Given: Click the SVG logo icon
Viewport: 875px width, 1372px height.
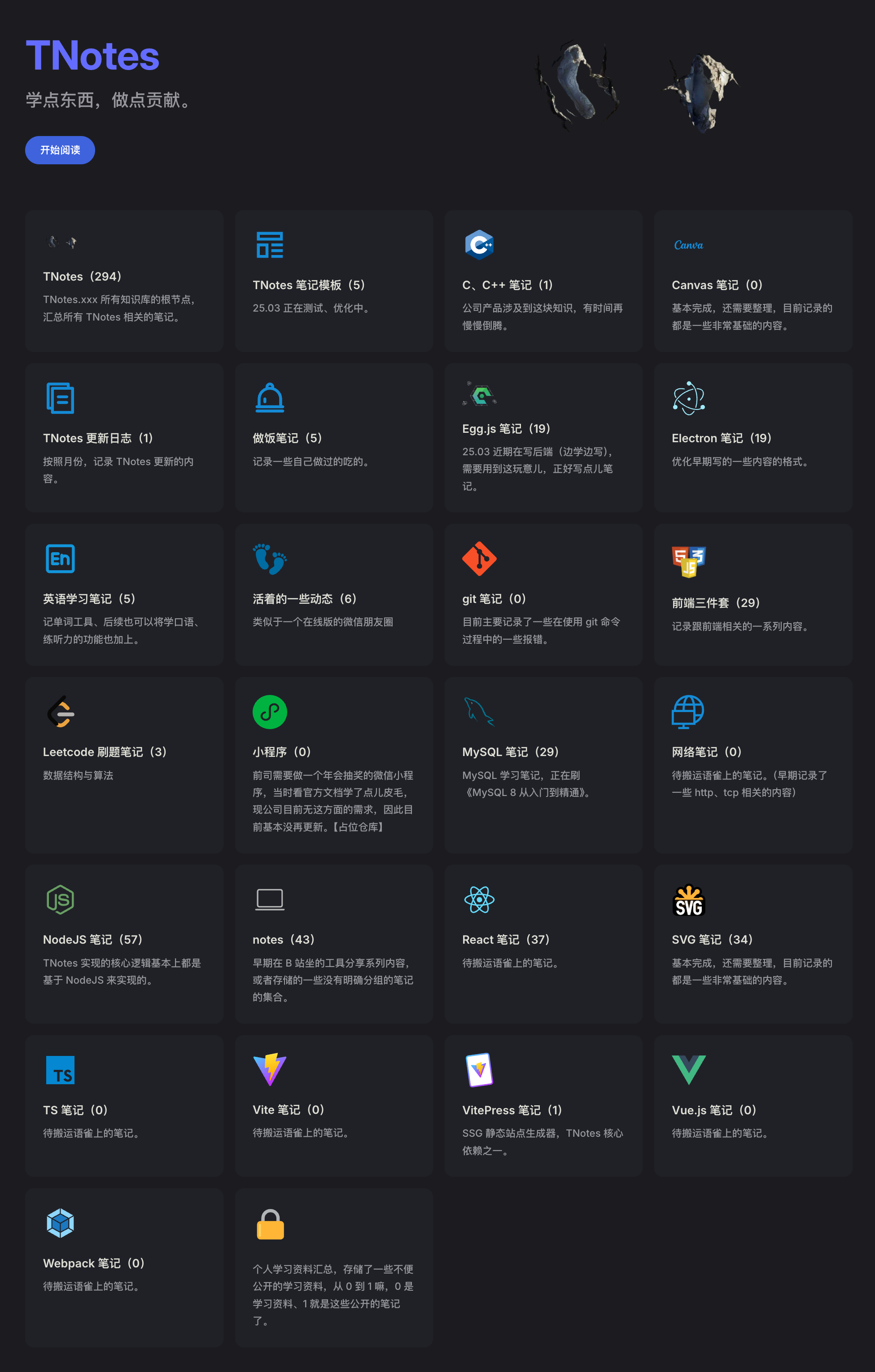Looking at the screenshot, I should coord(688,900).
